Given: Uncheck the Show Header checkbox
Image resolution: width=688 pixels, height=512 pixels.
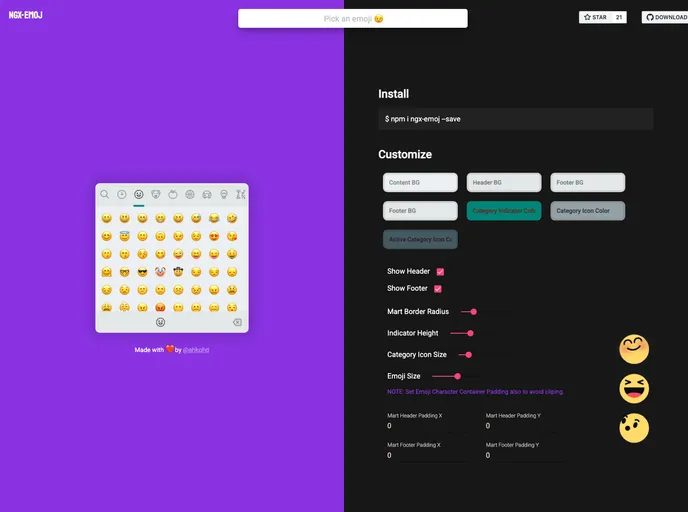Looking at the screenshot, I should [x=440, y=272].
